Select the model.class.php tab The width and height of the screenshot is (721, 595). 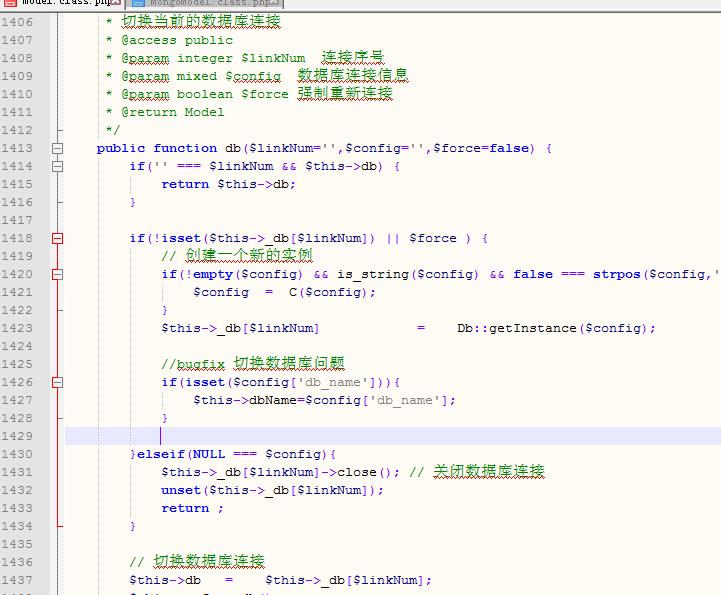58,4
